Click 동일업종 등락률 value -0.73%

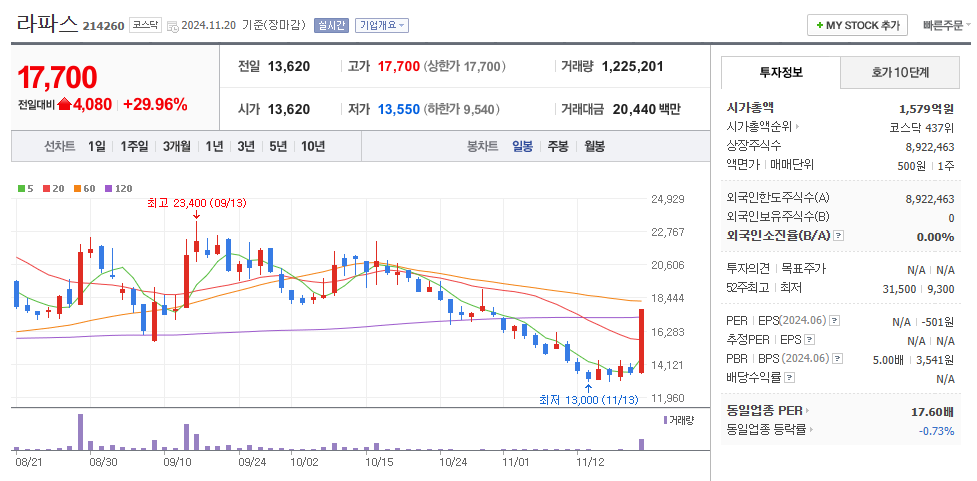coord(936,431)
